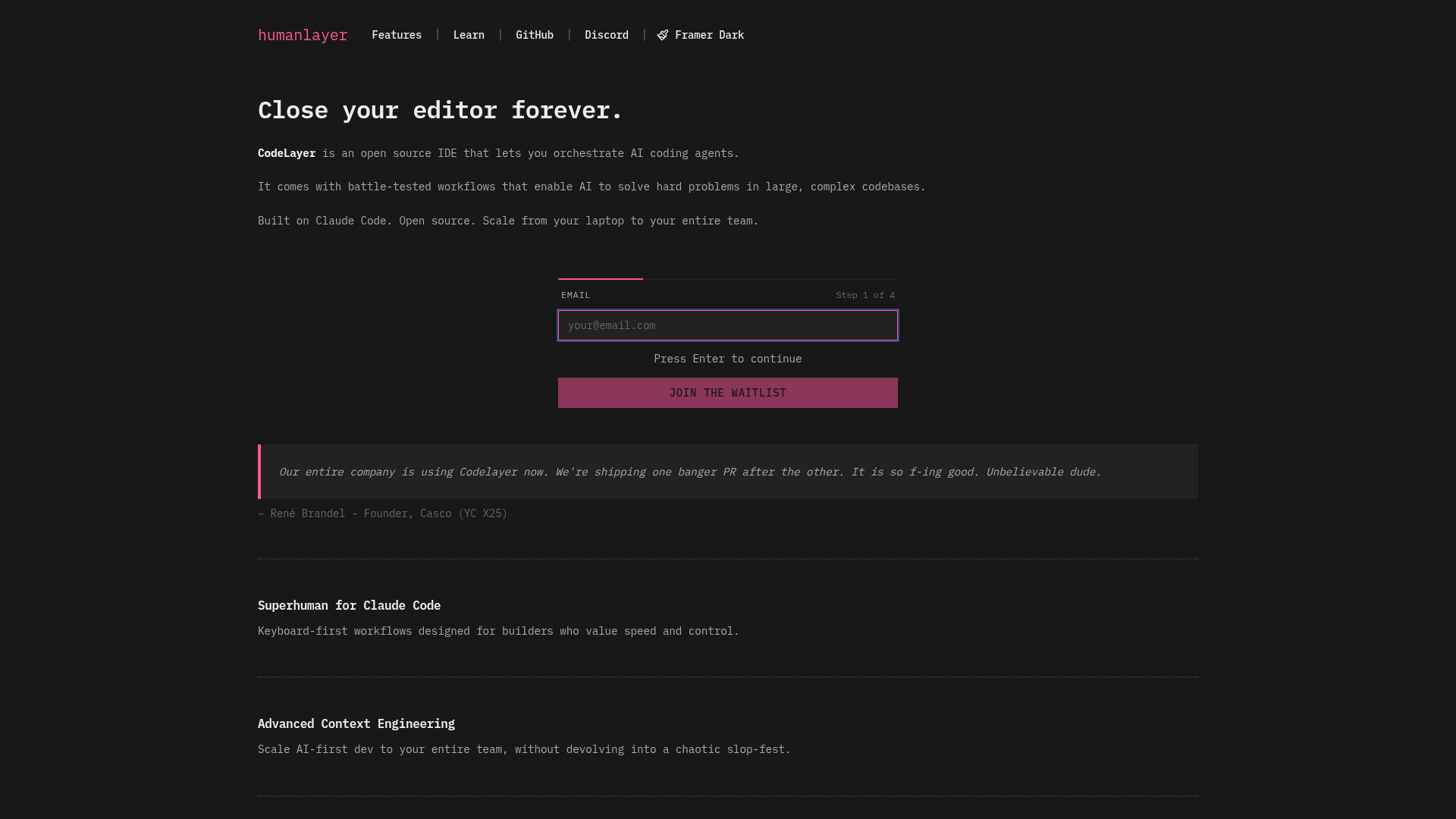
Task: Click the 'Step 1 of 4' indicator
Action: point(865,295)
